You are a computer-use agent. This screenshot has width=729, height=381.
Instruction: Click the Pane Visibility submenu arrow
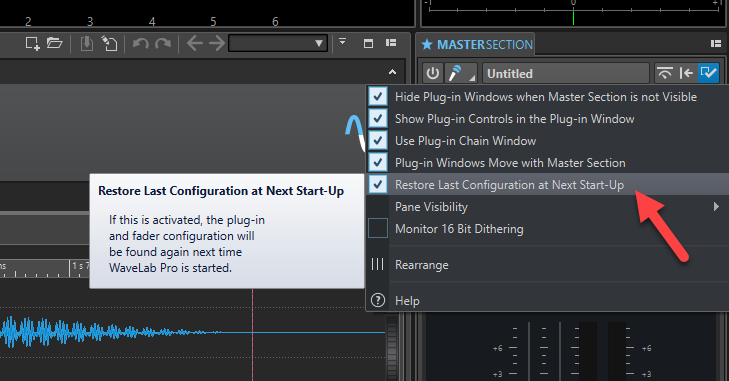716,207
